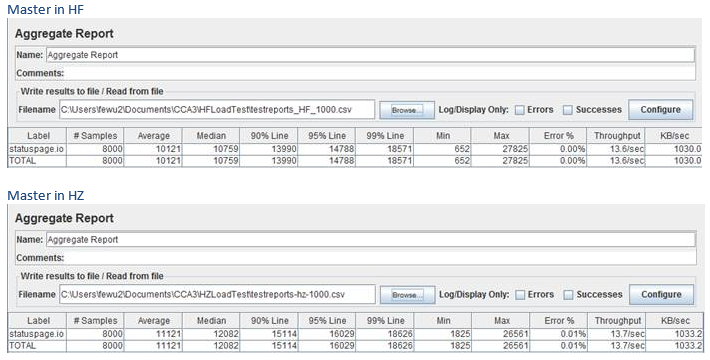The height and width of the screenshot is (360, 710).
Task: Select TOTAL row in HZ table
Action: [x=355, y=346]
